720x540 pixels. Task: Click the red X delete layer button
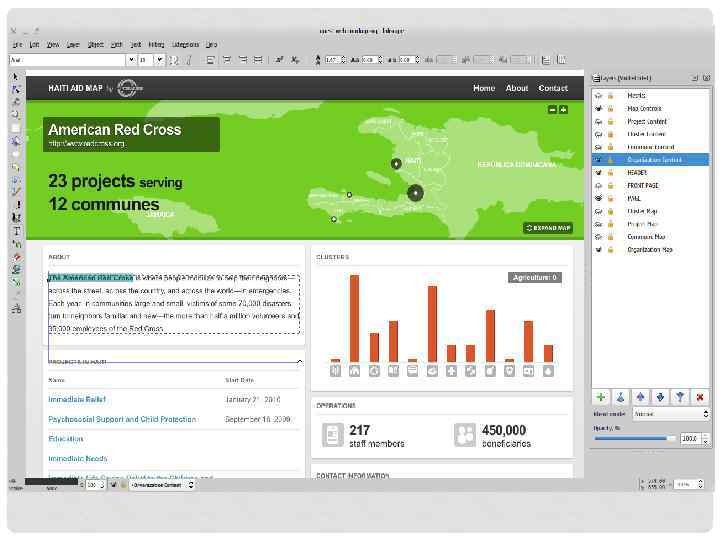point(700,397)
